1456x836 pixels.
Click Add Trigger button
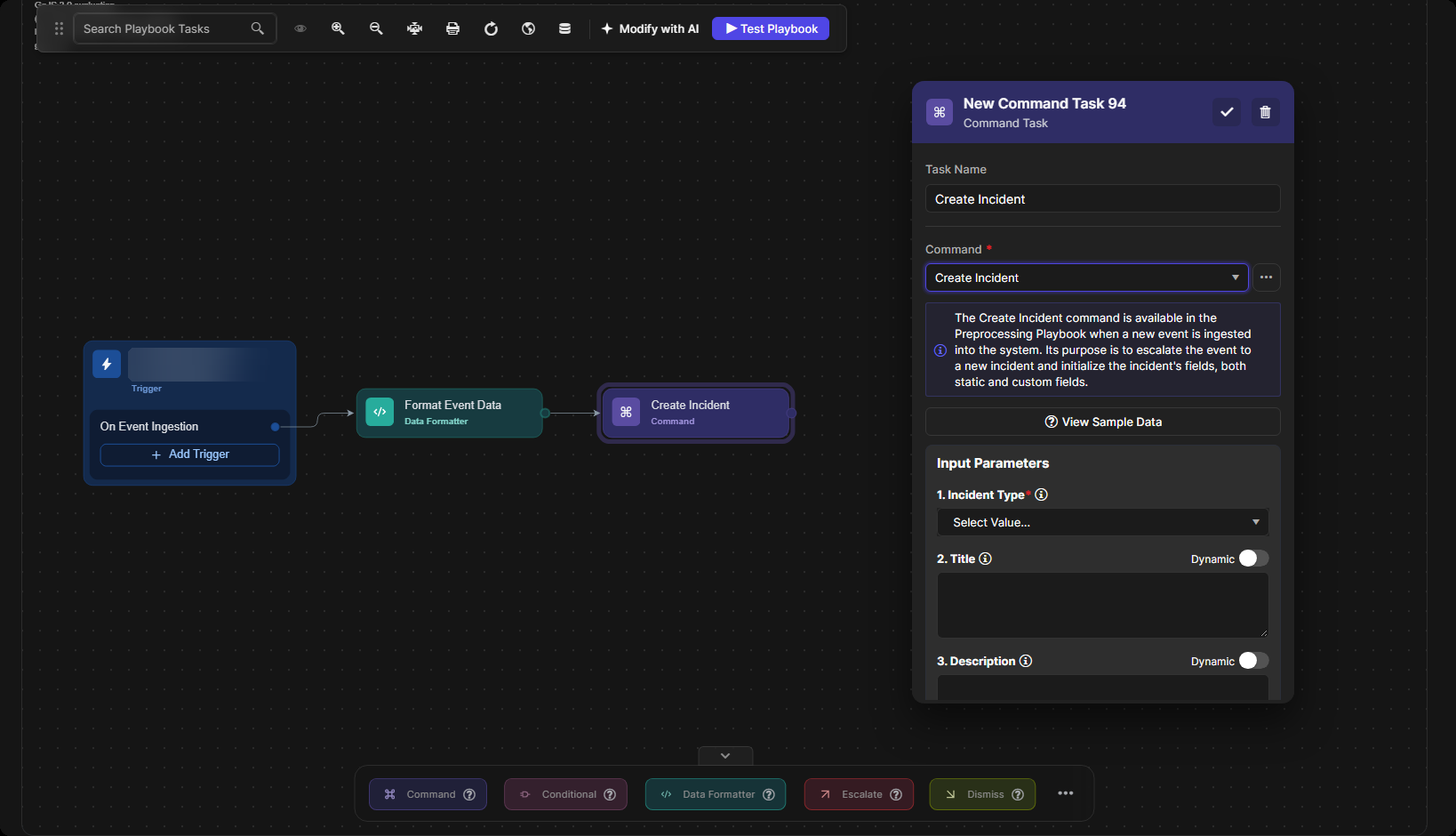coord(189,454)
